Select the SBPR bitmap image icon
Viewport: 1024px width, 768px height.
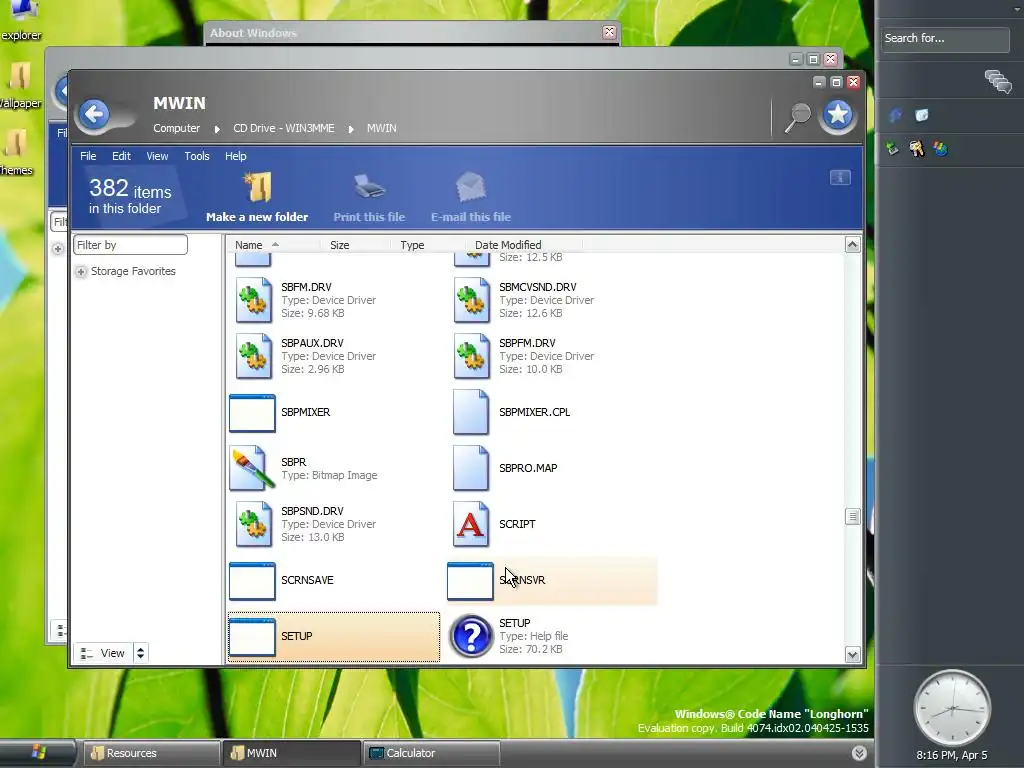click(252, 468)
